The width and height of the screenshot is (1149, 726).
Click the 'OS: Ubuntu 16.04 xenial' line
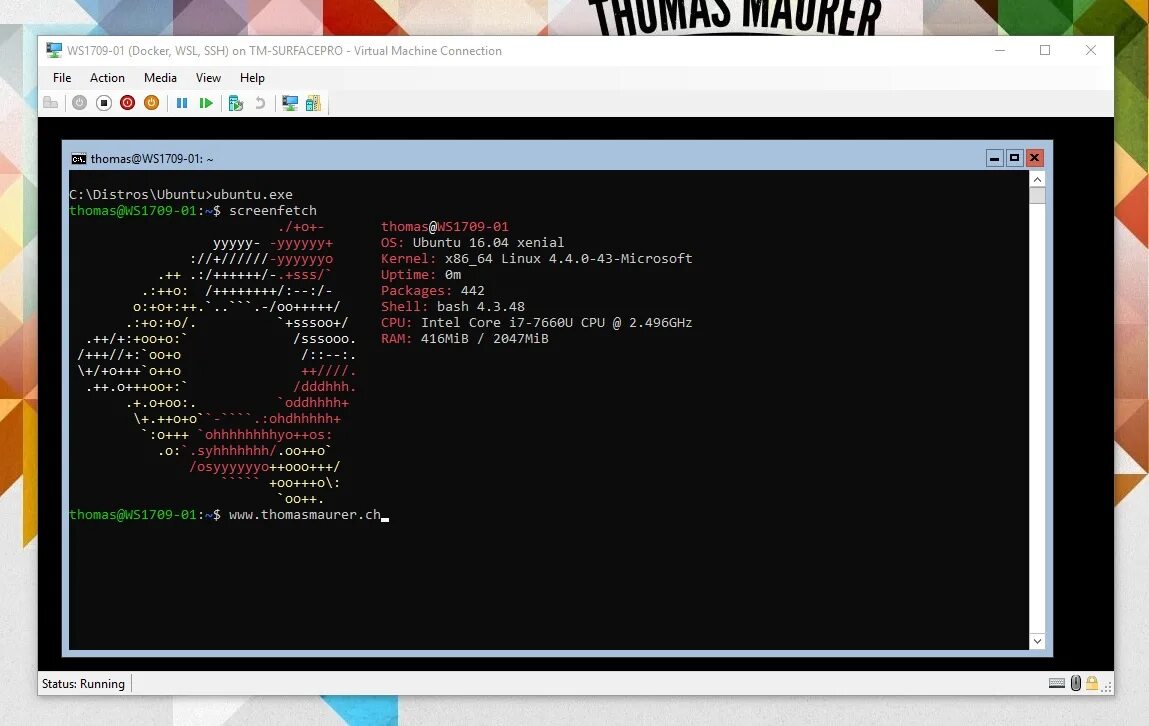point(473,242)
